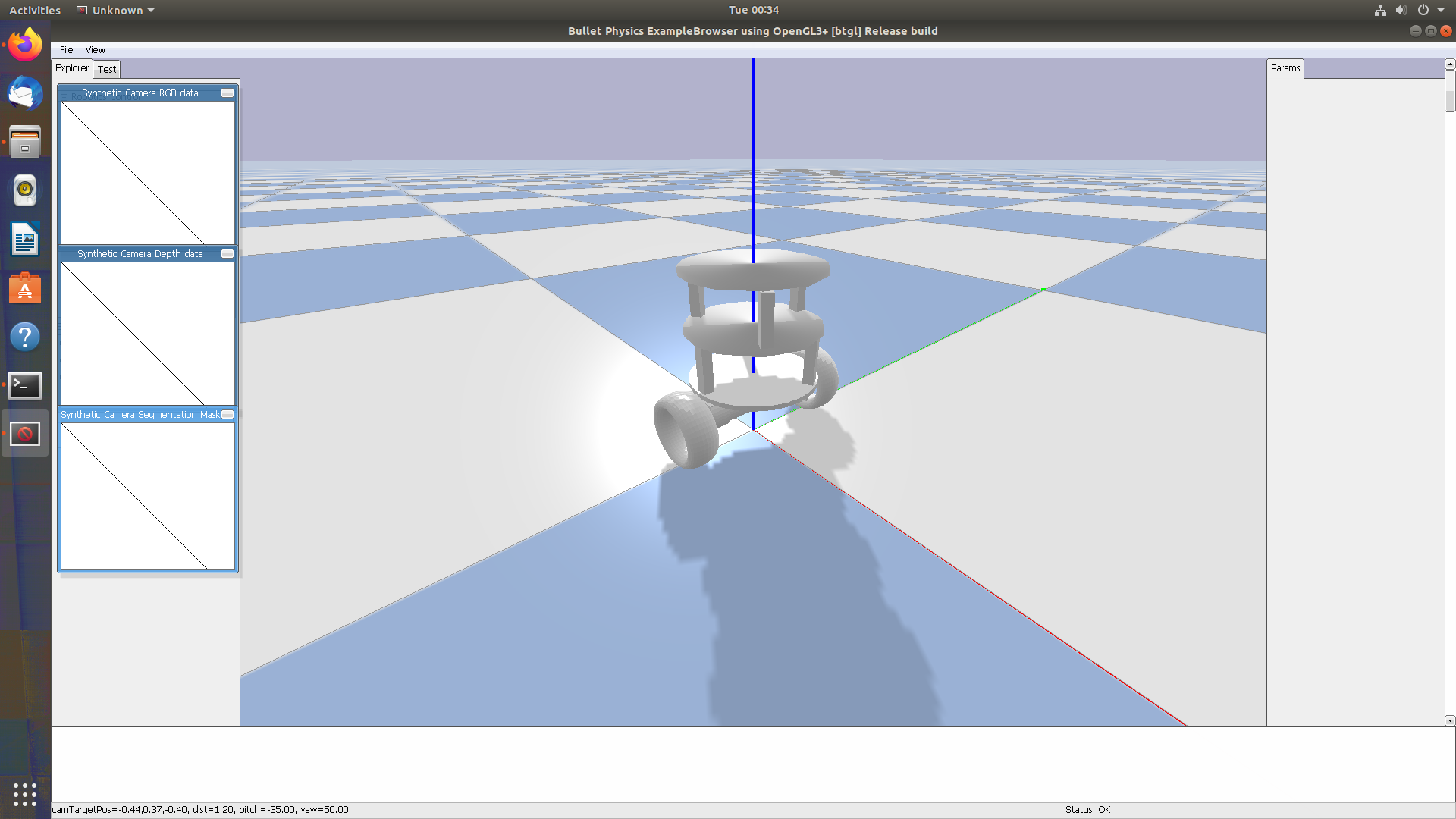Click scroll-up arrow in Params panel
1456x819 pixels.
point(1450,64)
